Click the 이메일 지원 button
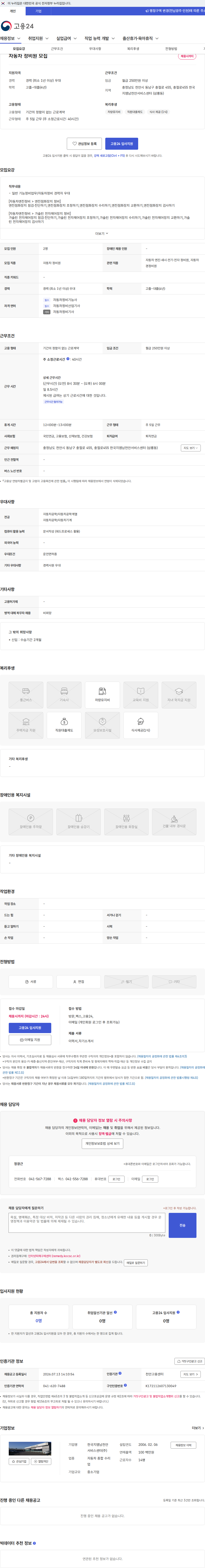Screen dimensions: 205x1568 pyautogui.click(x=30, y=1040)
